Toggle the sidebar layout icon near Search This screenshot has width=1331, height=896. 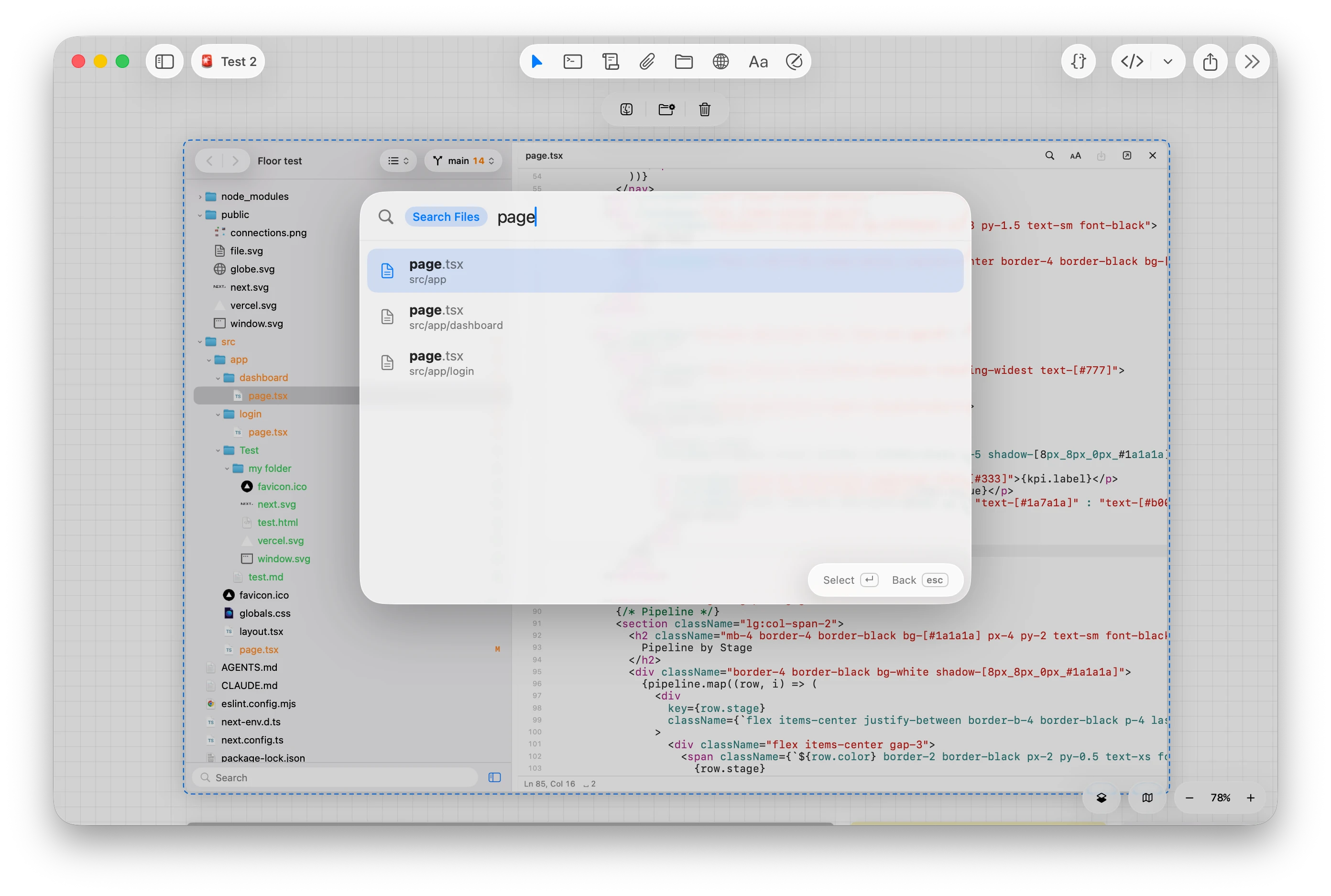(495, 778)
